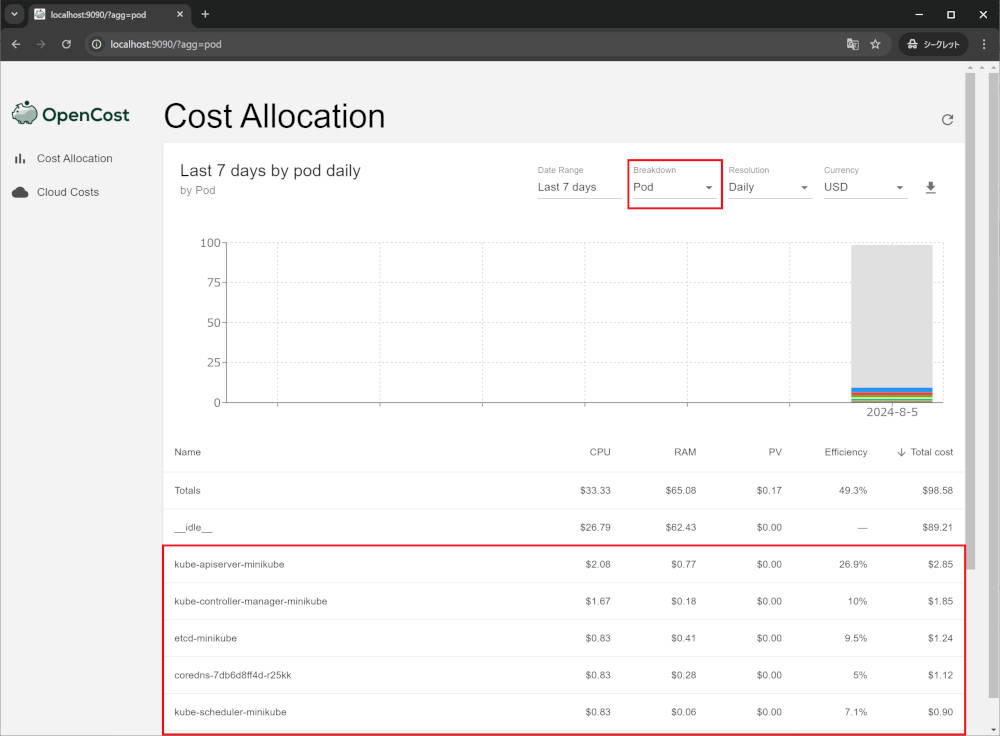Click the cloud icon next to Cloud Costs
Viewport: 1000px width, 736px height.
pos(20,192)
